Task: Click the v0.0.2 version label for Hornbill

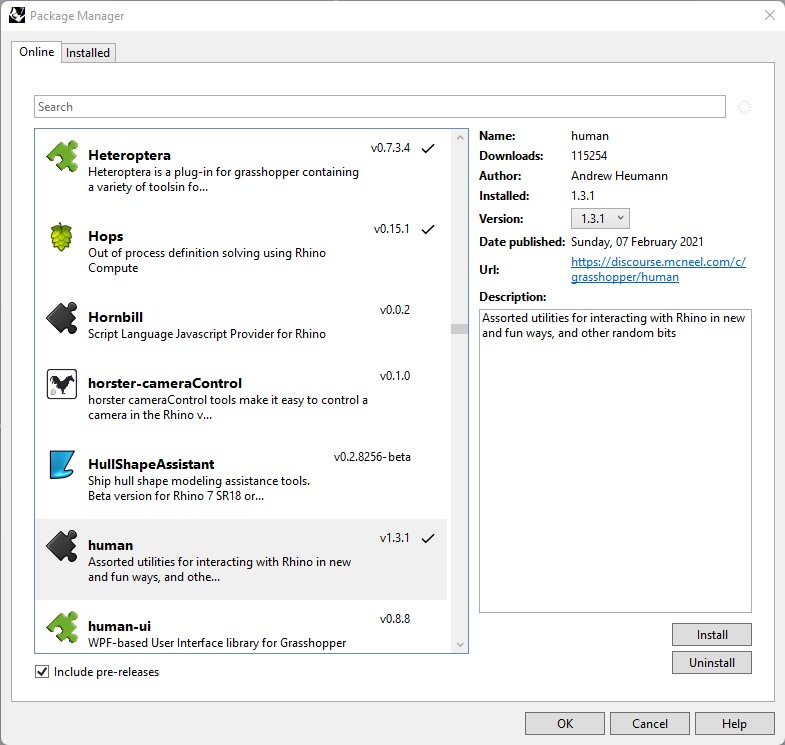Action: [x=395, y=310]
